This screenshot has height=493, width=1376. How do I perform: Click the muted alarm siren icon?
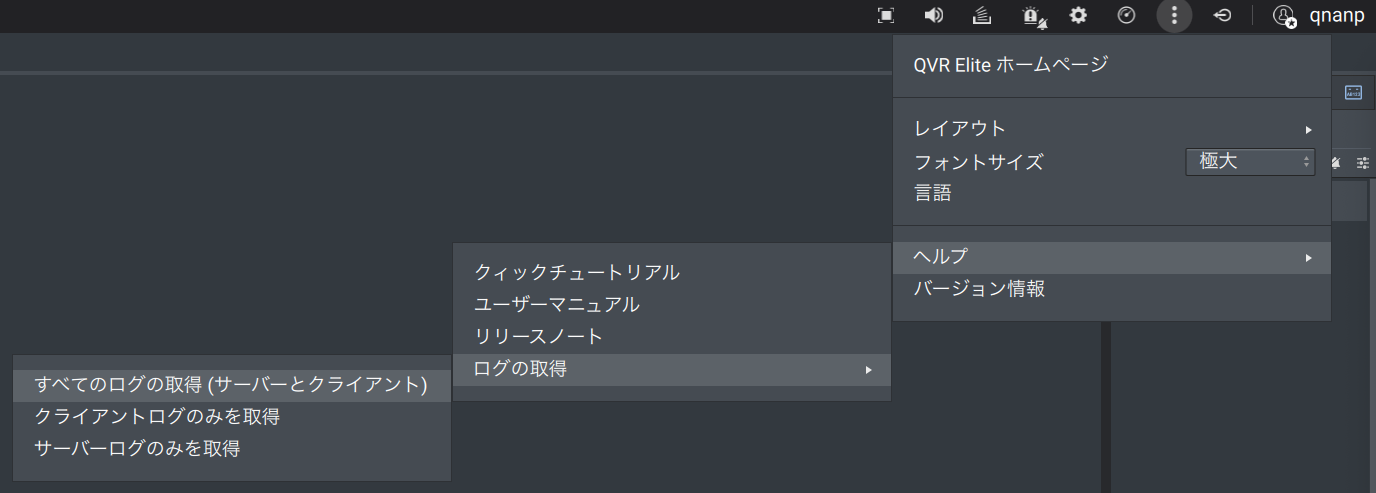tap(1032, 16)
